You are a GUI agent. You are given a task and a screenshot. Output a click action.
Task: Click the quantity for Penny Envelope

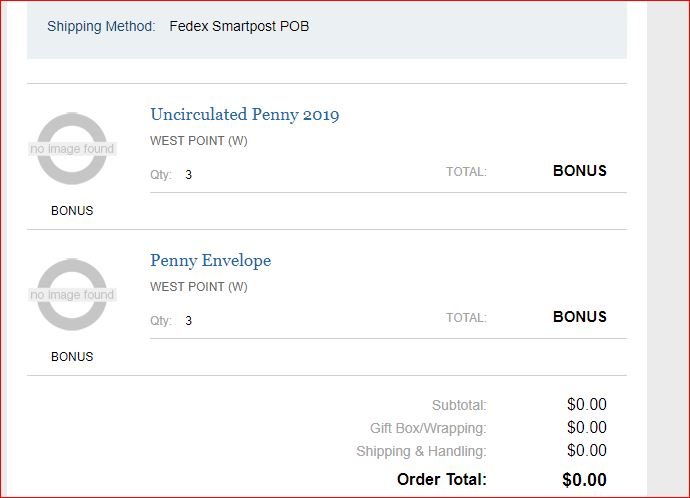(188, 321)
